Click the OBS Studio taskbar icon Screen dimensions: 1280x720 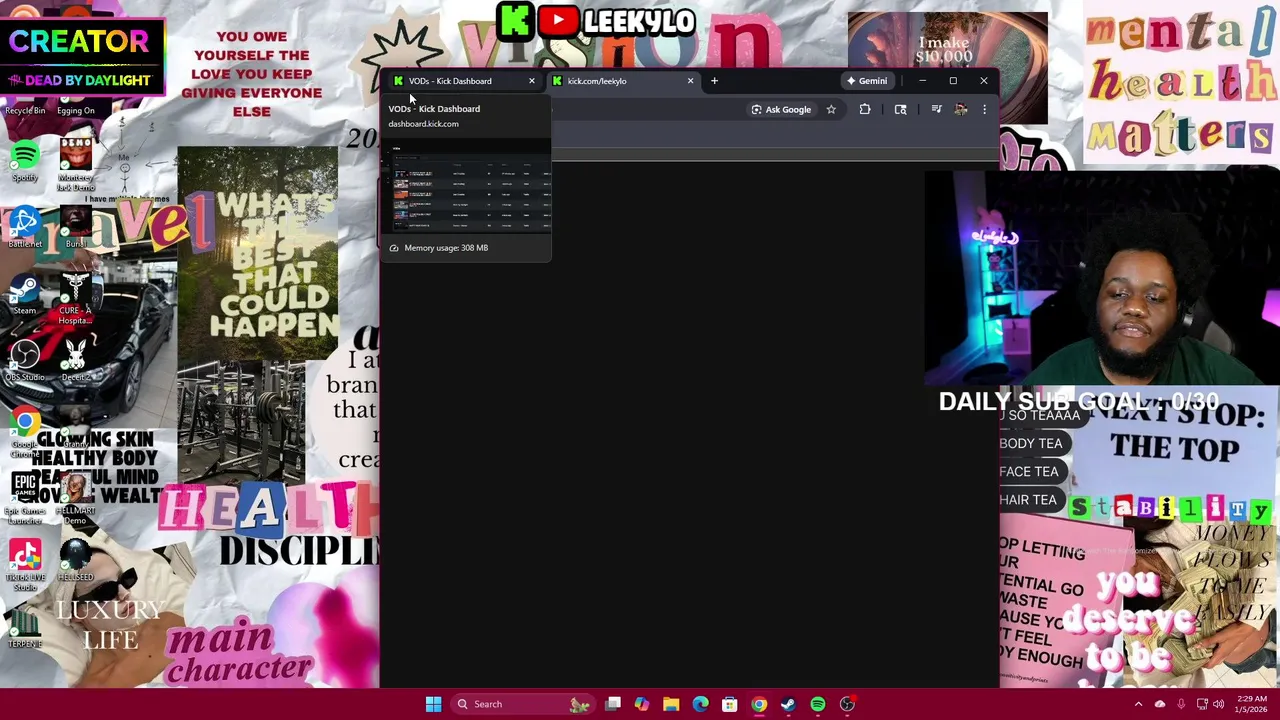[x=847, y=704]
